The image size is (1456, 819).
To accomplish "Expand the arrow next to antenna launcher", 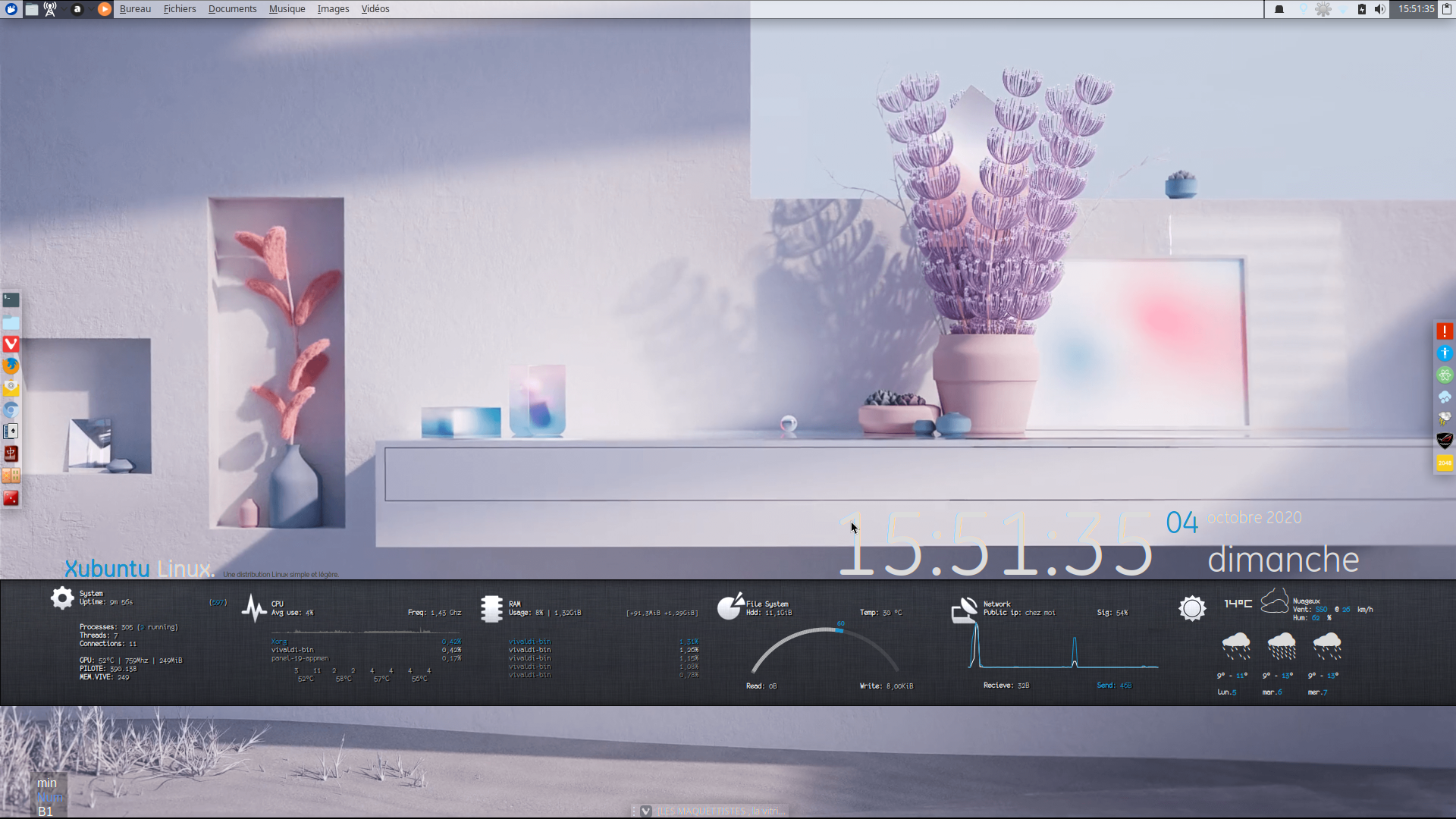I will tap(62, 9).
